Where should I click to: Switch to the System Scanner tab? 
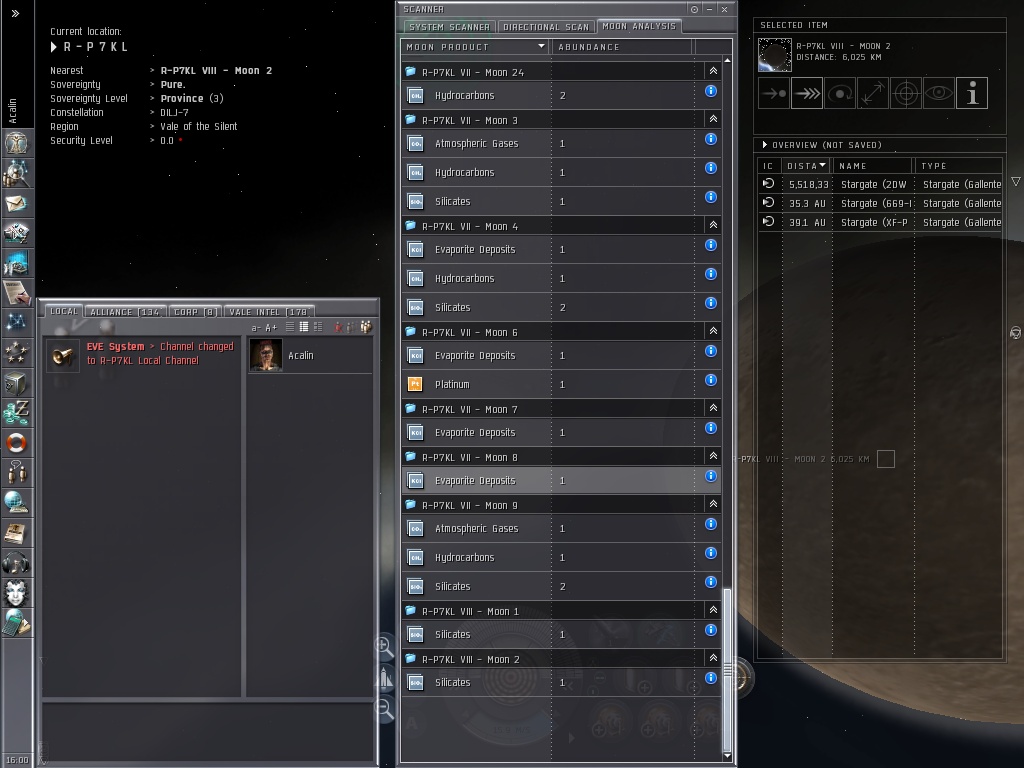tap(449, 27)
